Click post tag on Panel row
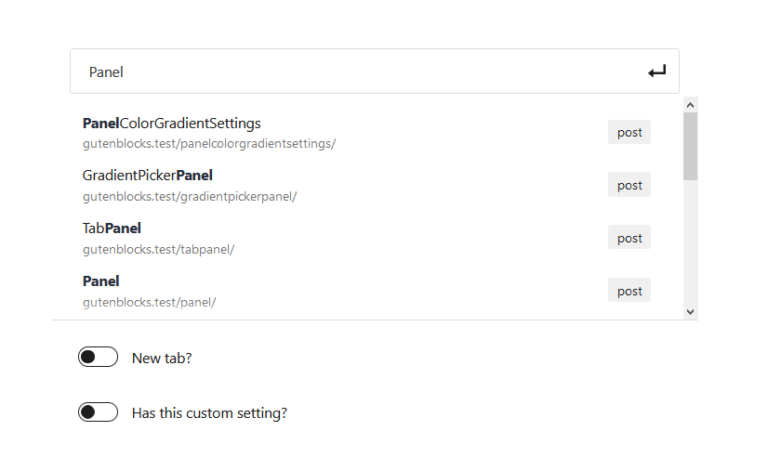Screen dimensions: 768x470 pos(629,290)
